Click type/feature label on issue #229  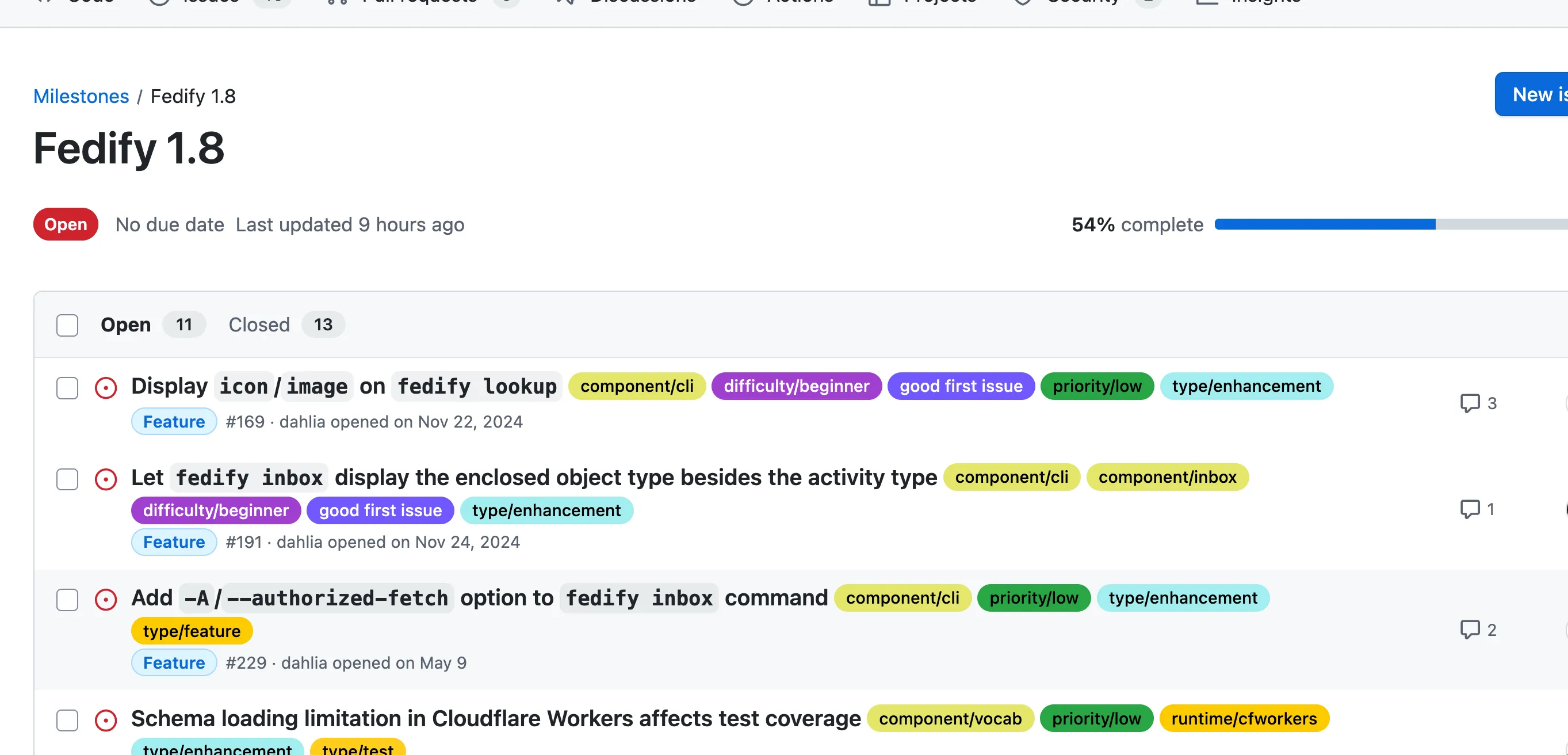click(192, 631)
